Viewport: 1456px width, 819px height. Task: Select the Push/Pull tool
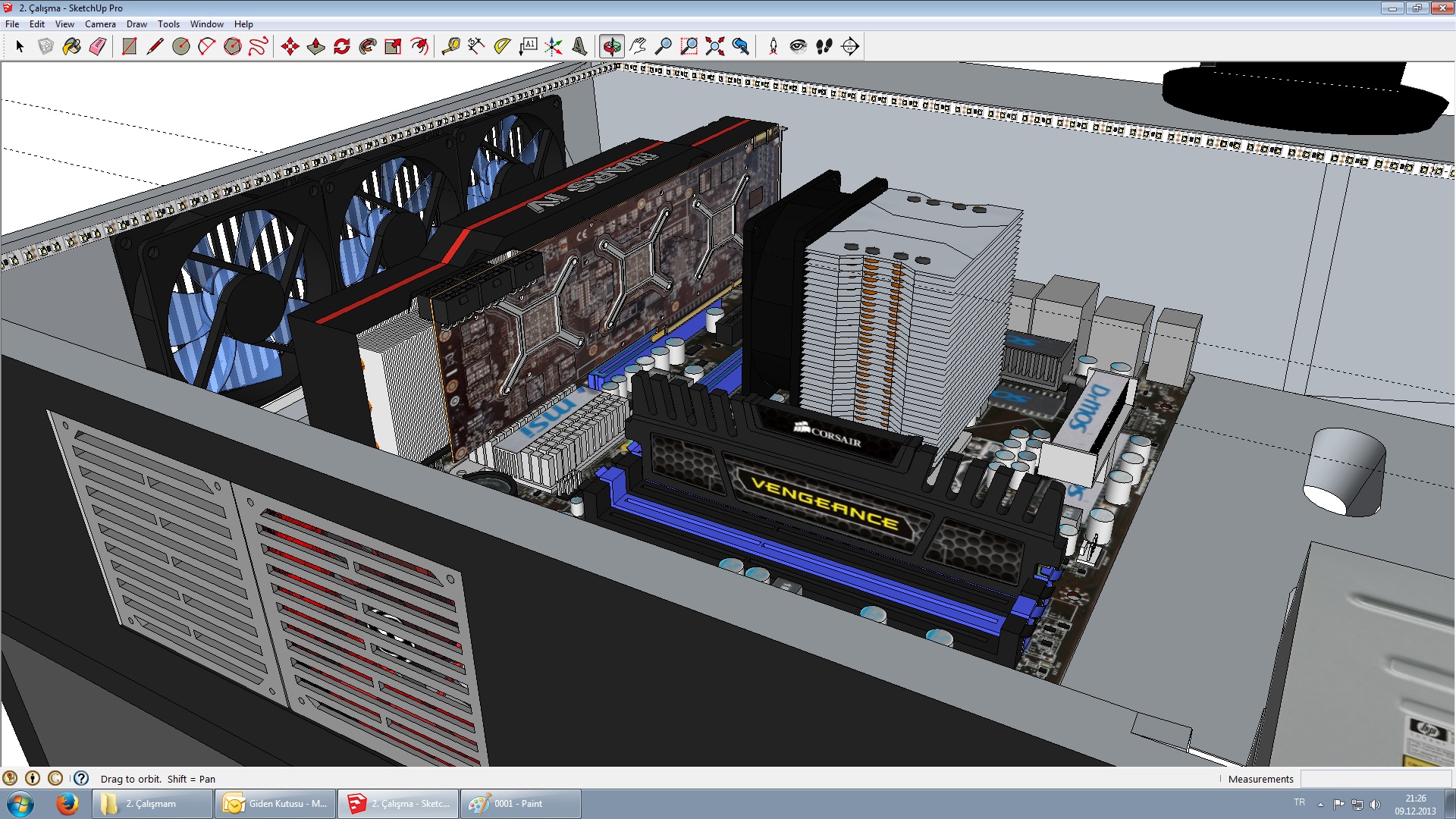point(316,46)
